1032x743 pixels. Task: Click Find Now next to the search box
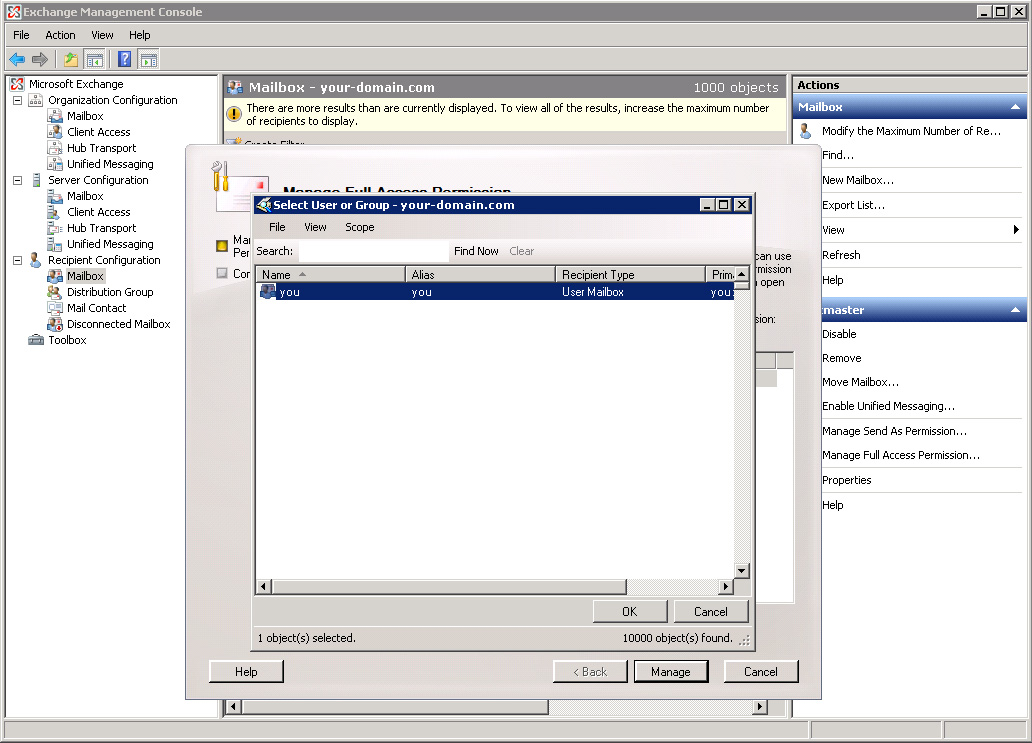476,251
